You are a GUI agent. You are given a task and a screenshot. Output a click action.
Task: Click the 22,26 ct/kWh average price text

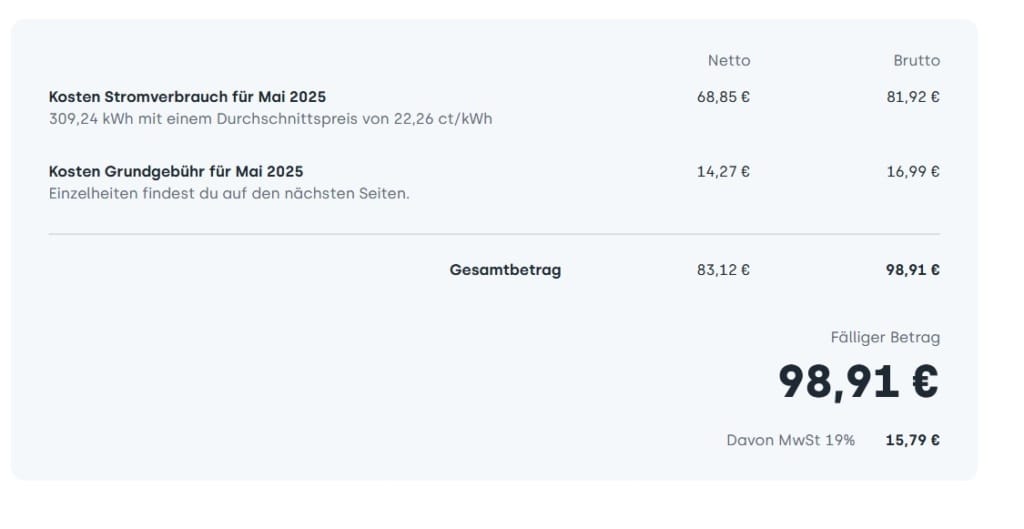pos(443,119)
